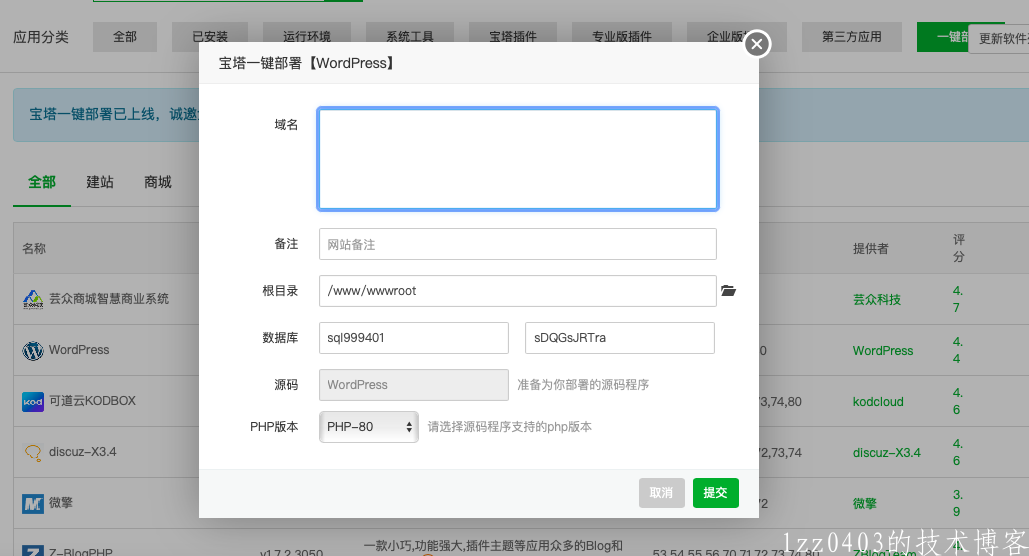Screen dimensions: 1029x556
Task: Open WordPress provider link
Action: (883, 351)
